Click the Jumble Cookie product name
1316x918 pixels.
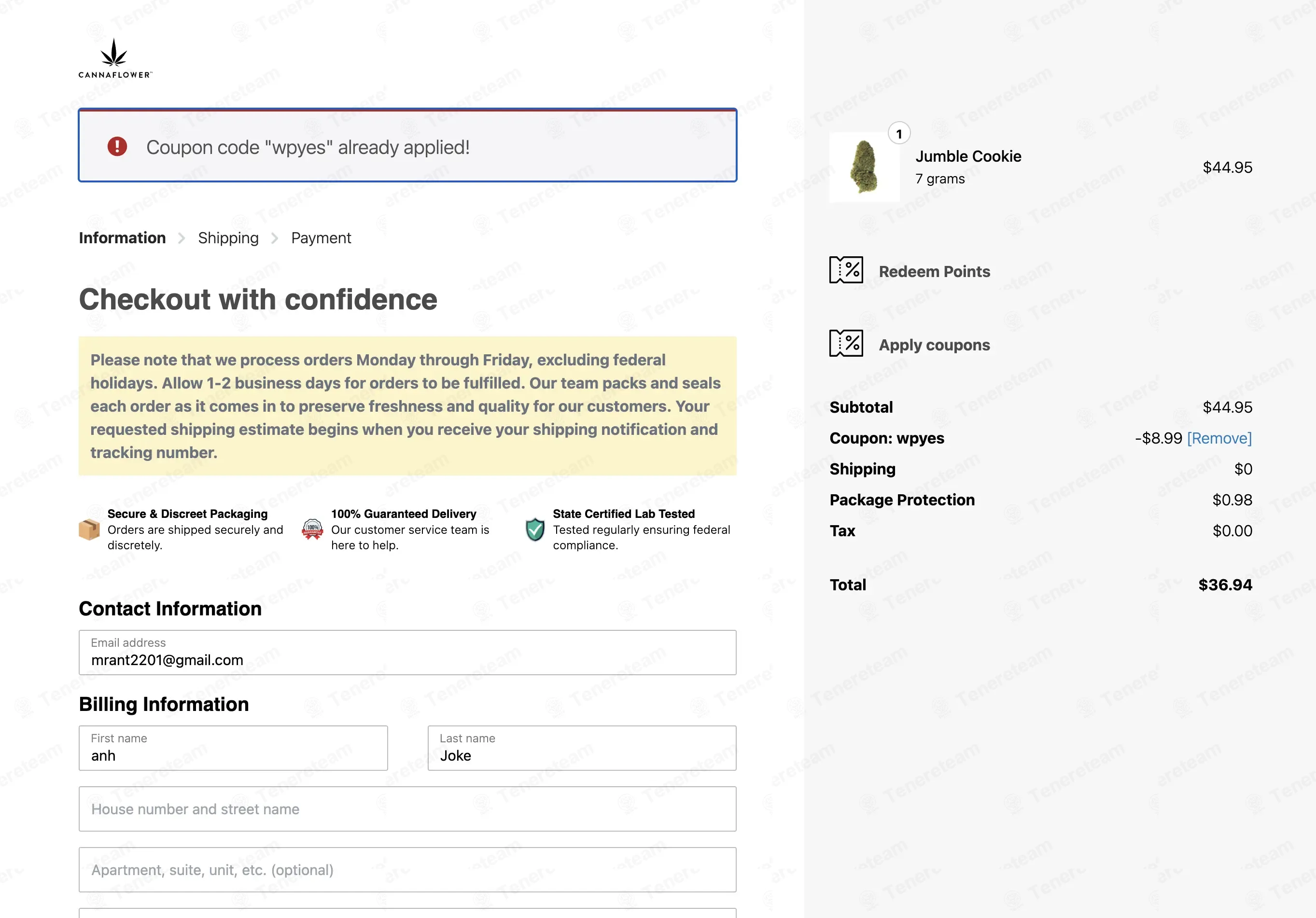click(x=968, y=156)
